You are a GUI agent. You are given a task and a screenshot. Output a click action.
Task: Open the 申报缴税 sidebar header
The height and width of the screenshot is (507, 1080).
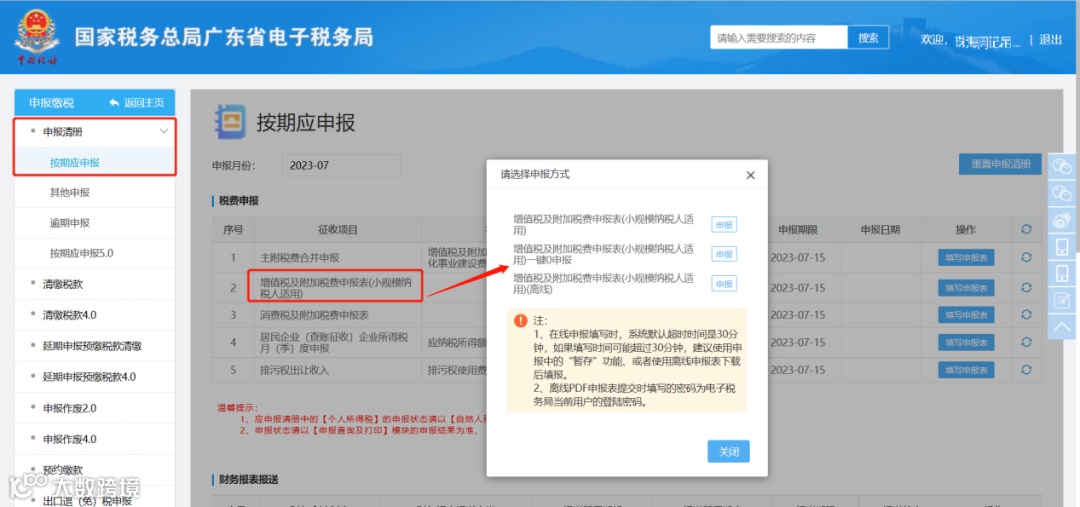pos(52,103)
